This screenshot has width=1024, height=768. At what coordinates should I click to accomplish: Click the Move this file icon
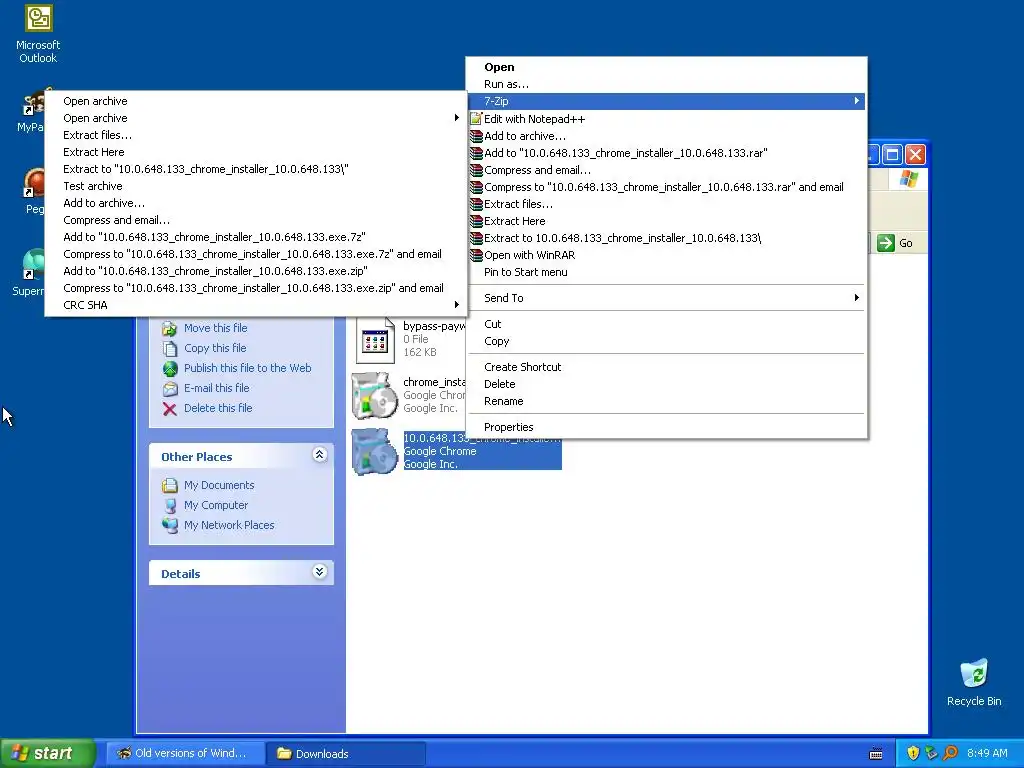coord(170,328)
